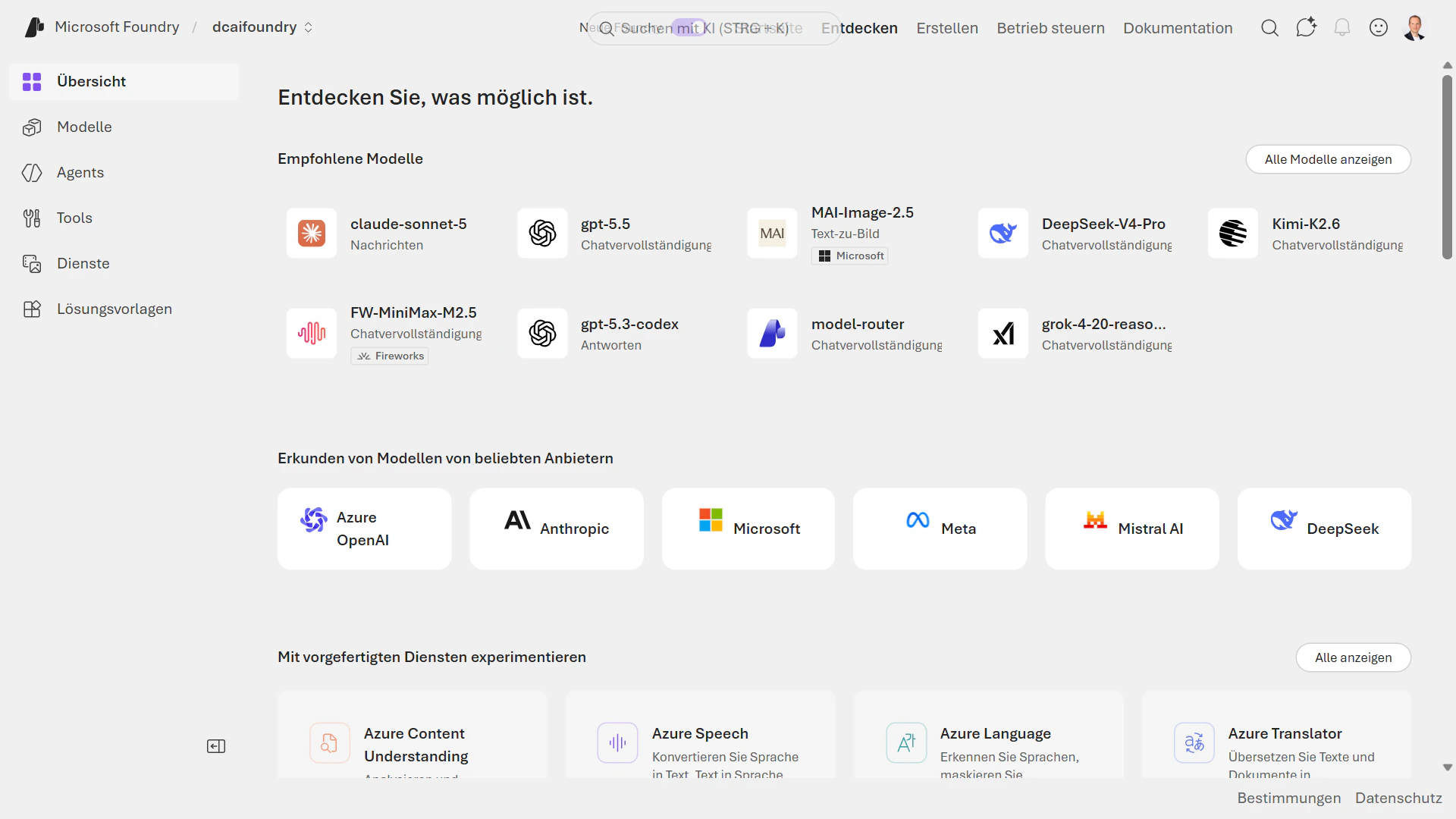
Task: Open the user profile avatar
Action: tap(1415, 28)
